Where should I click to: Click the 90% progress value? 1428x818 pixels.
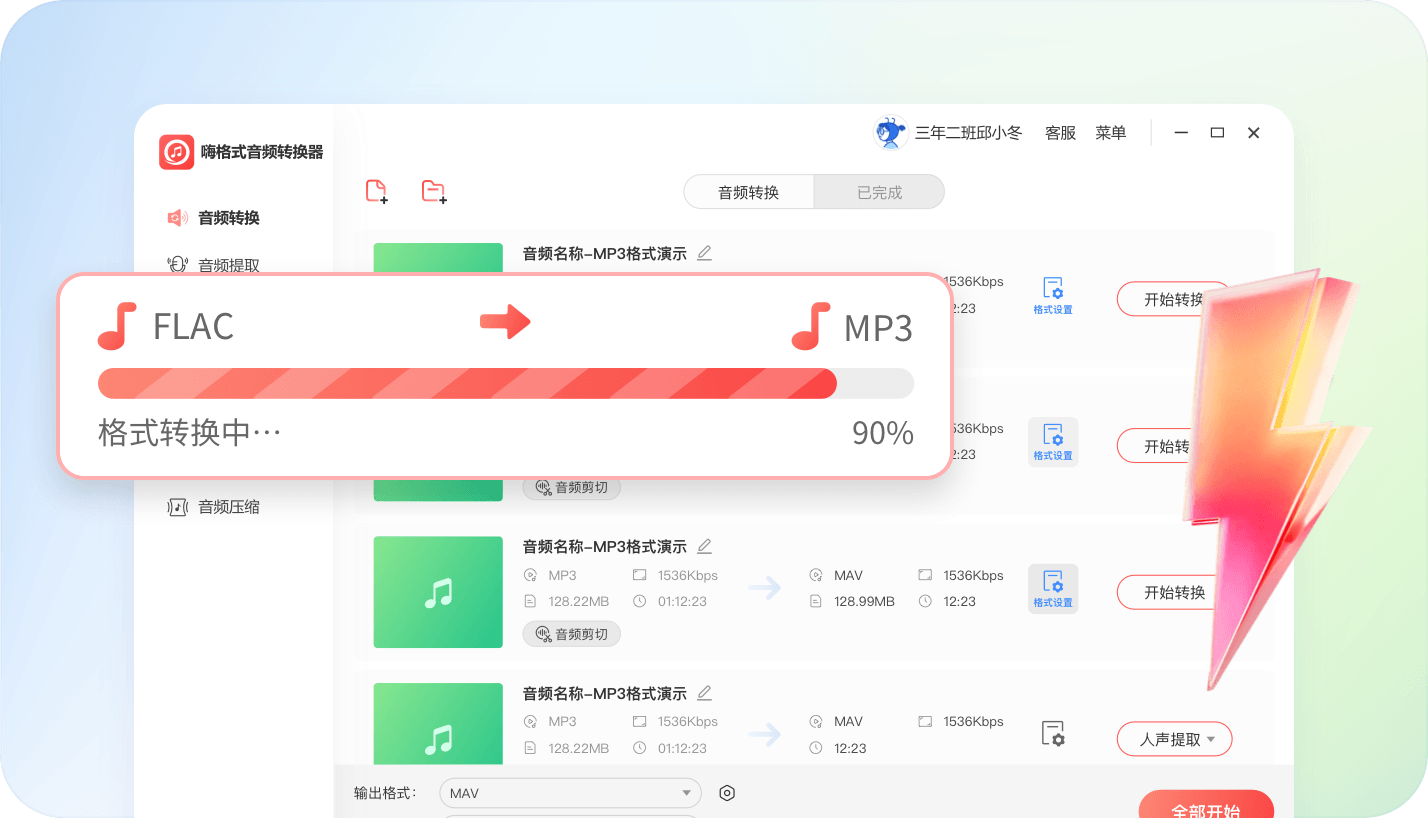(883, 433)
